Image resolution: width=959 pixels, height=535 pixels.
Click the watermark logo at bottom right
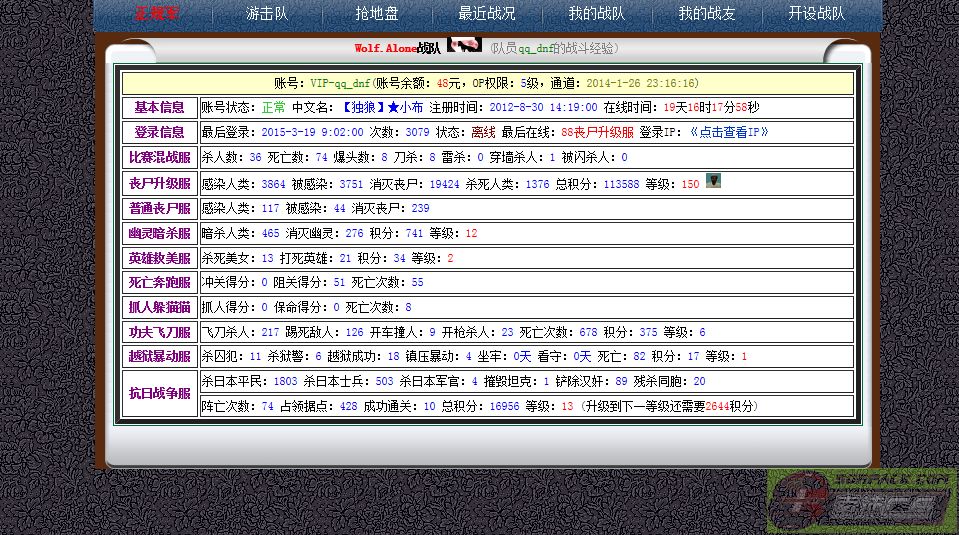(x=862, y=501)
